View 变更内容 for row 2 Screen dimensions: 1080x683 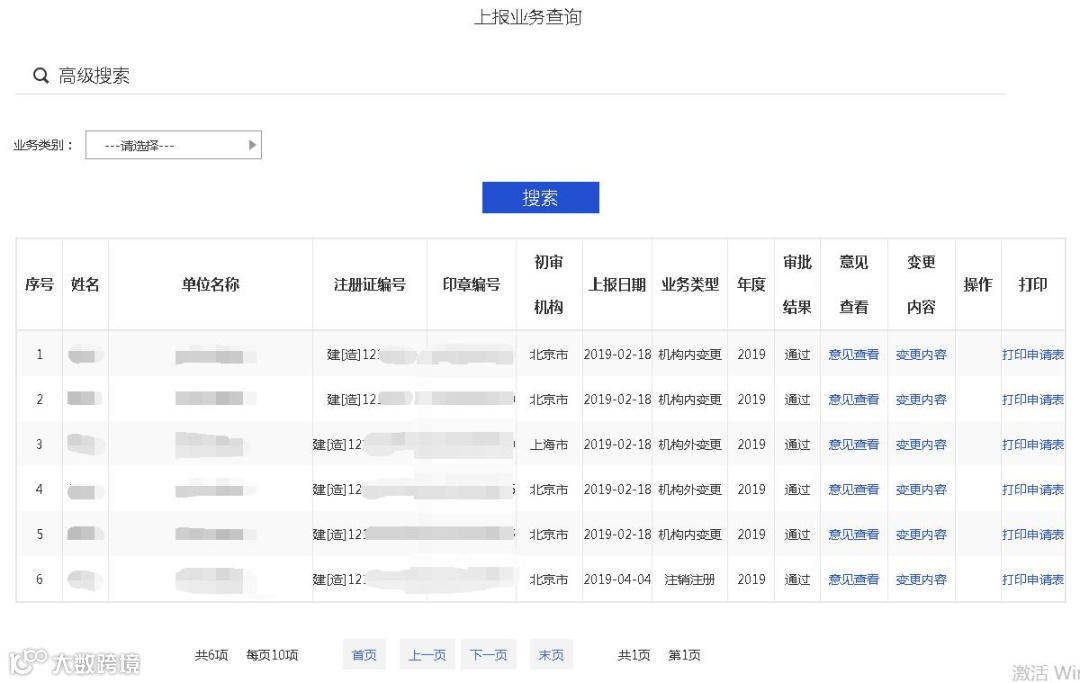(921, 399)
